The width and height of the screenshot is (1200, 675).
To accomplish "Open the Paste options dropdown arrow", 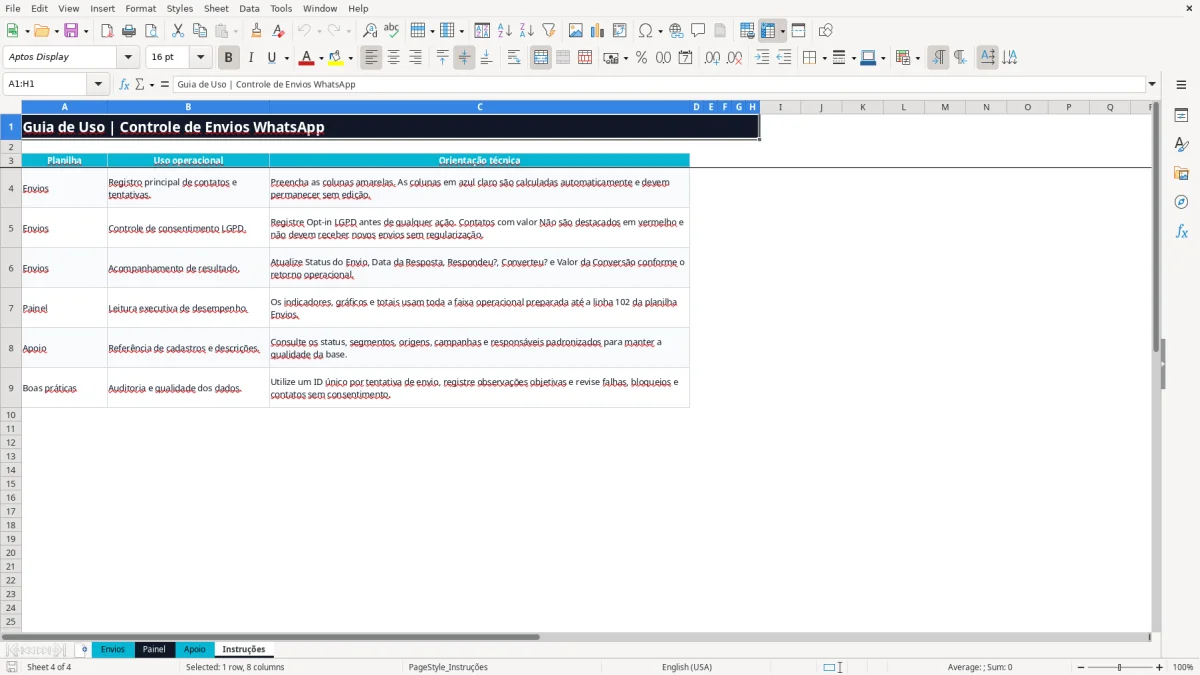I will point(235,31).
